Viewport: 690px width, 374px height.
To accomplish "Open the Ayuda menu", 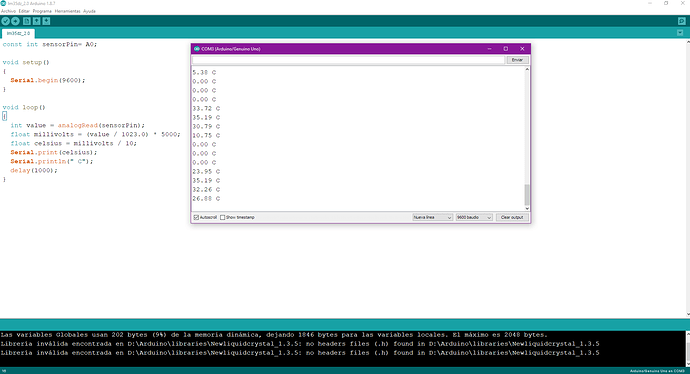I will [89, 11].
